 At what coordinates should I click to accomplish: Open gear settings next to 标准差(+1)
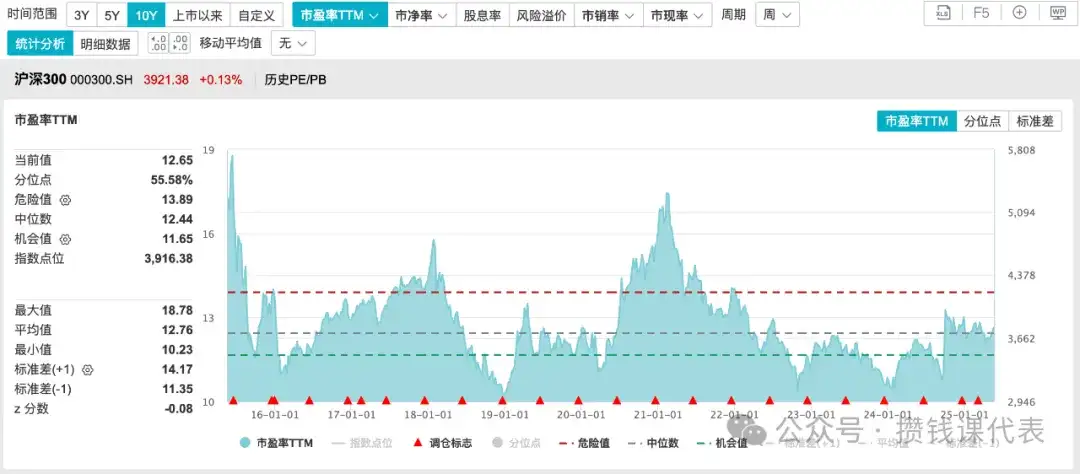click(x=87, y=370)
